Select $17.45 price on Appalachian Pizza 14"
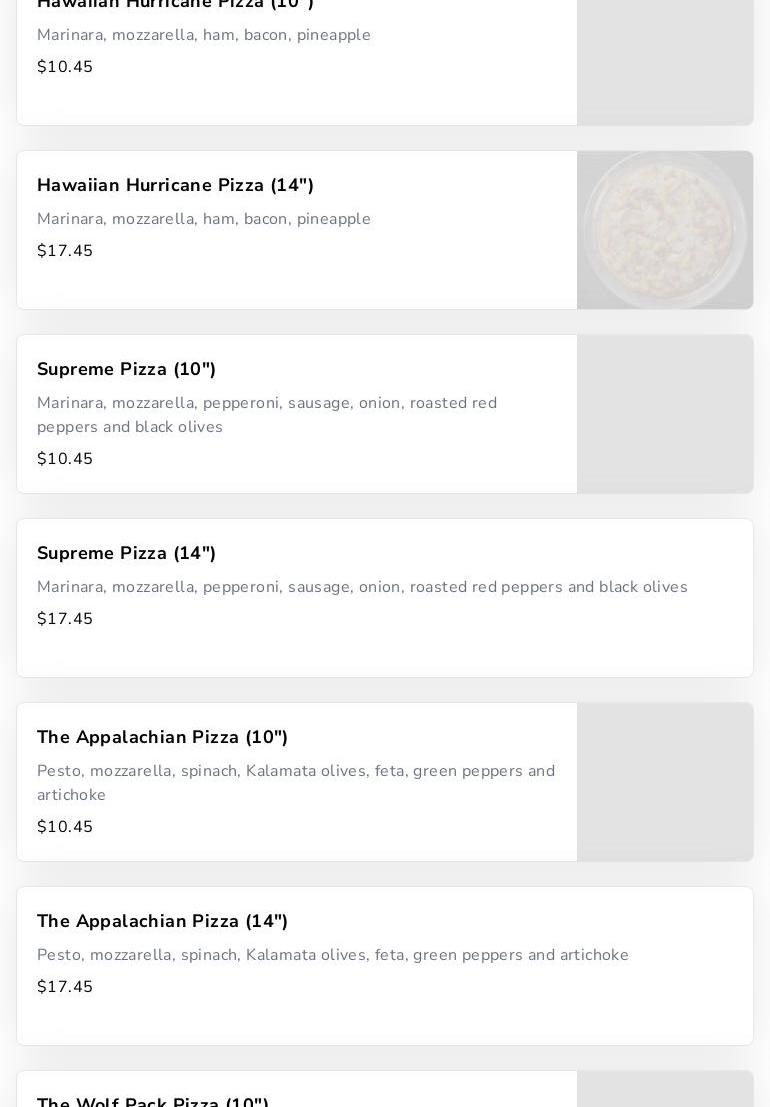The width and height of the screenshot is (770, 1107). [x=65, y=987]
